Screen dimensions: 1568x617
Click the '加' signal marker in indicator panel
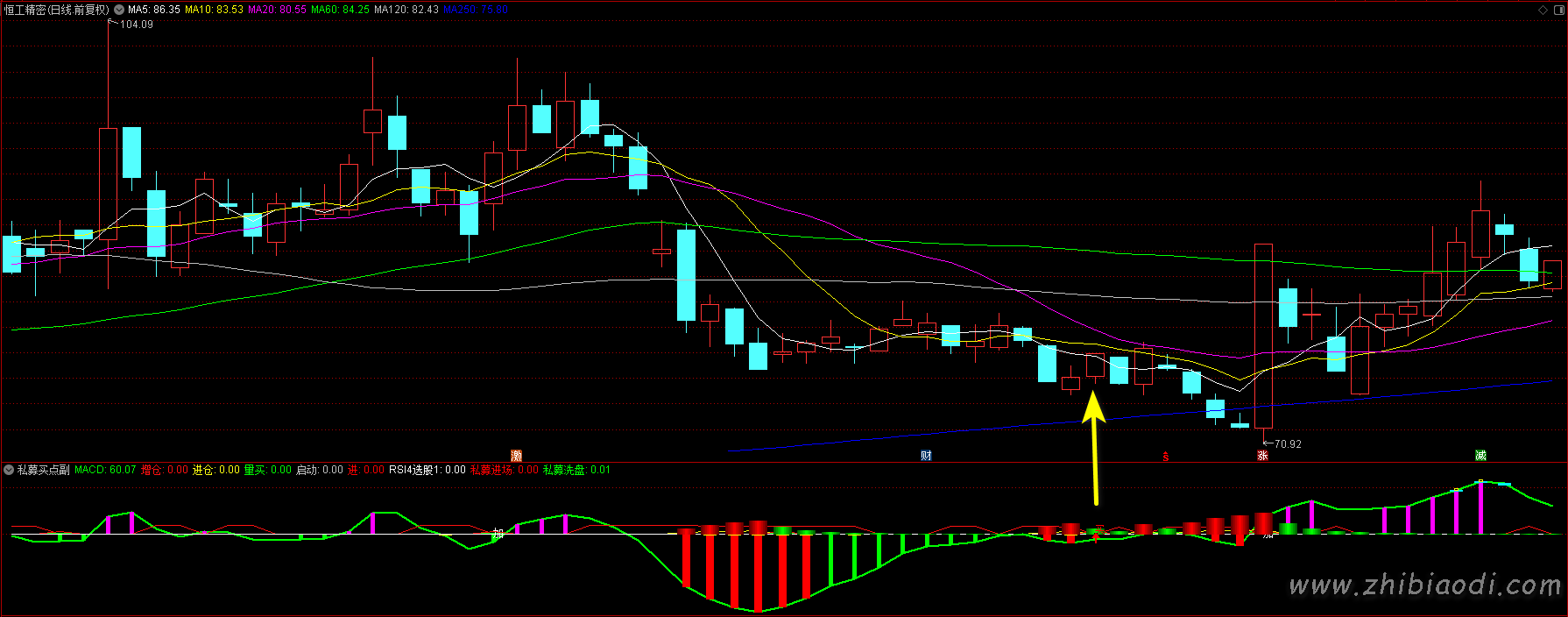[x=498, y=533]
